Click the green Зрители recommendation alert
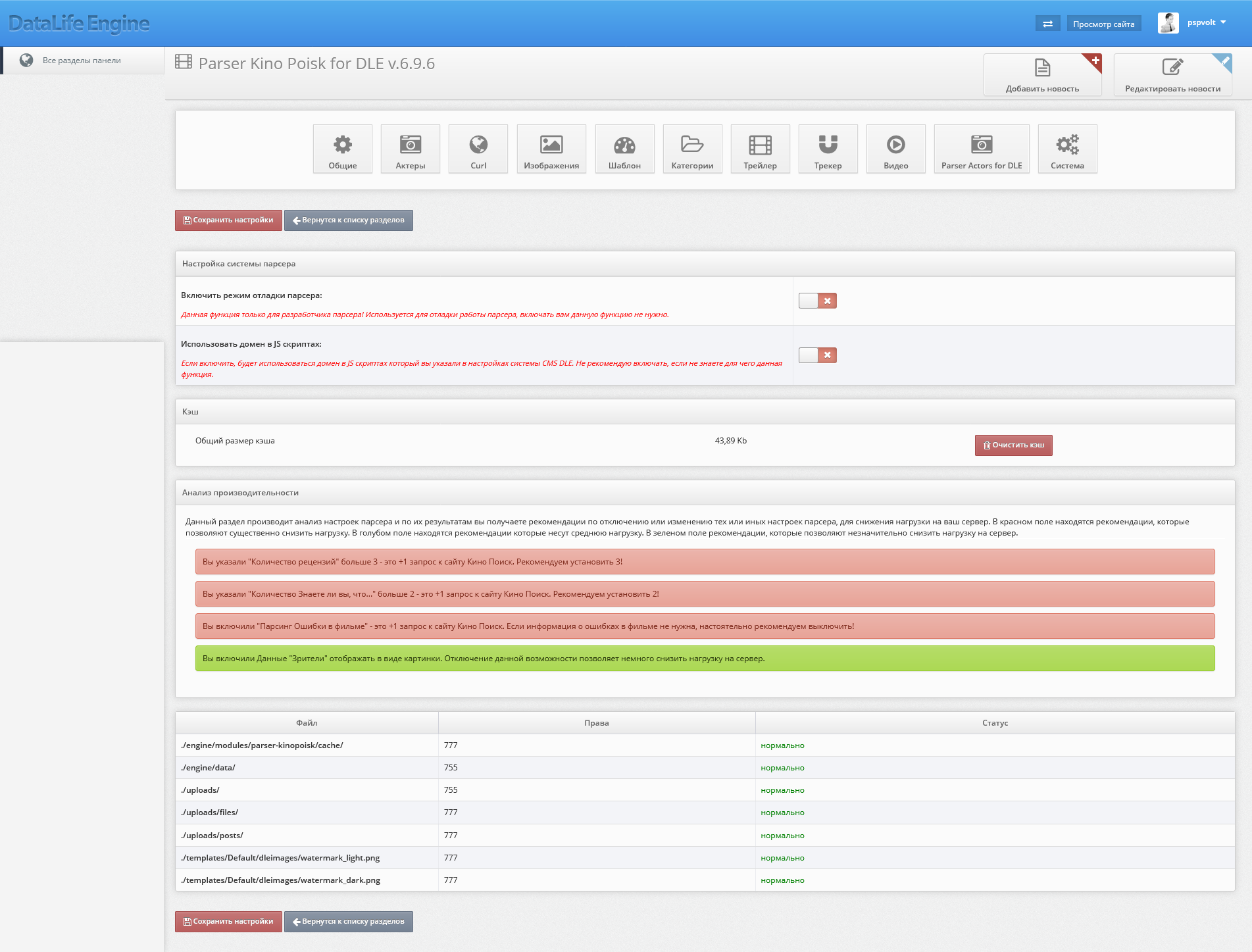This screenshot has height=952, width=1252. [x=705, y=659]
